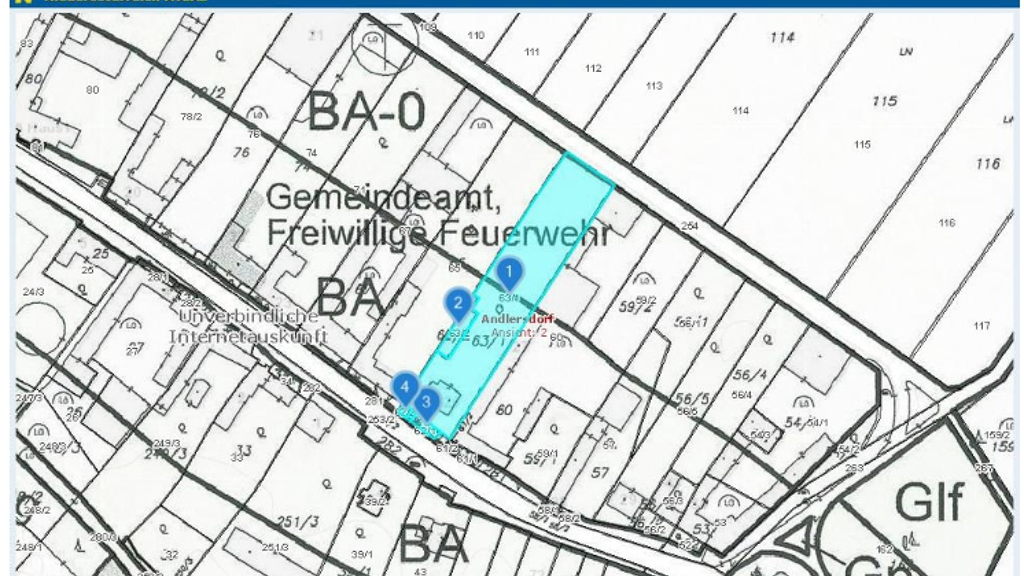Click parcel number 116
Image resolution: width=1024 pixels, height=576 pixels.
click(988, 163)
